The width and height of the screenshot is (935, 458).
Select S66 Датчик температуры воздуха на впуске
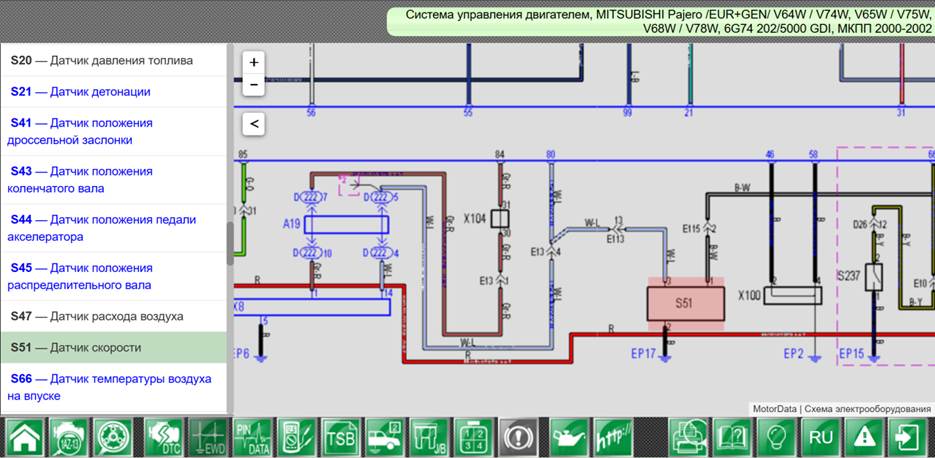(113, 387)
